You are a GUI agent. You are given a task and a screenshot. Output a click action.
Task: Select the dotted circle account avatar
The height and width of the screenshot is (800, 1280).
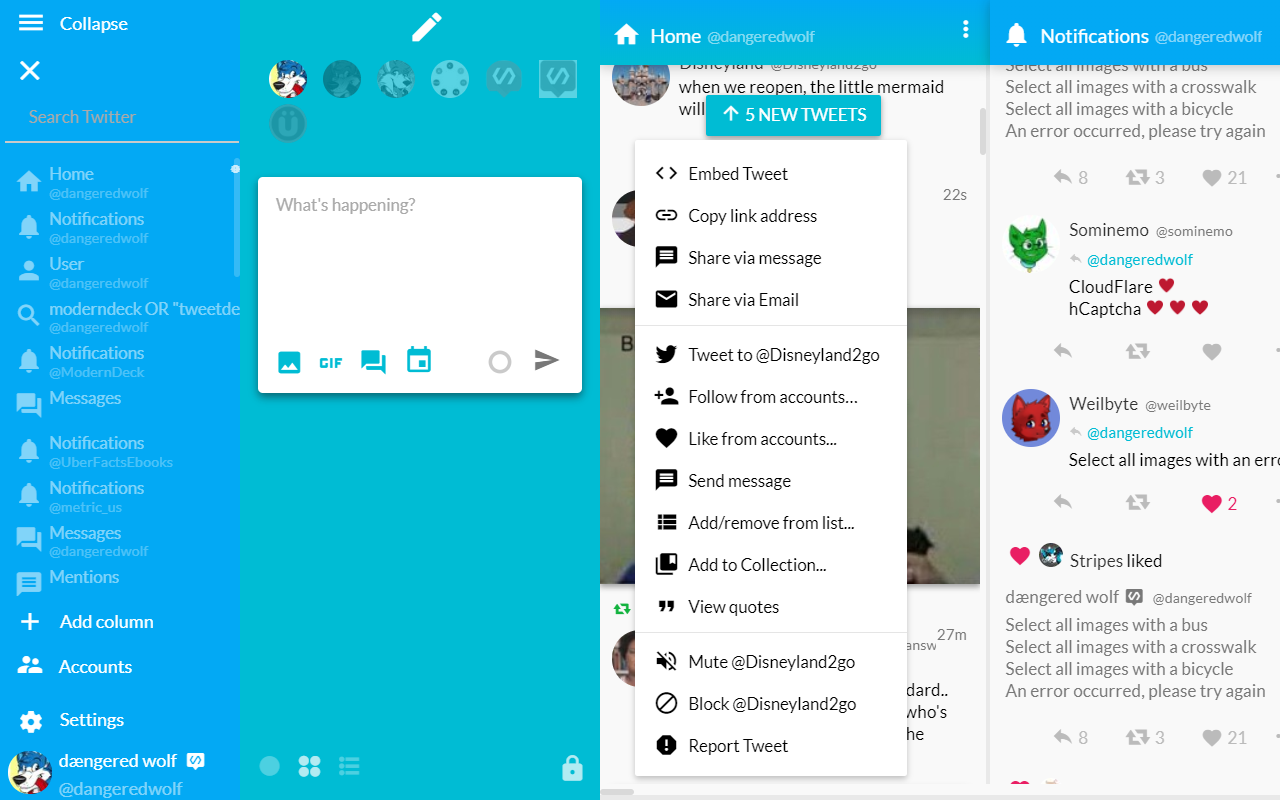pos(450,78)
